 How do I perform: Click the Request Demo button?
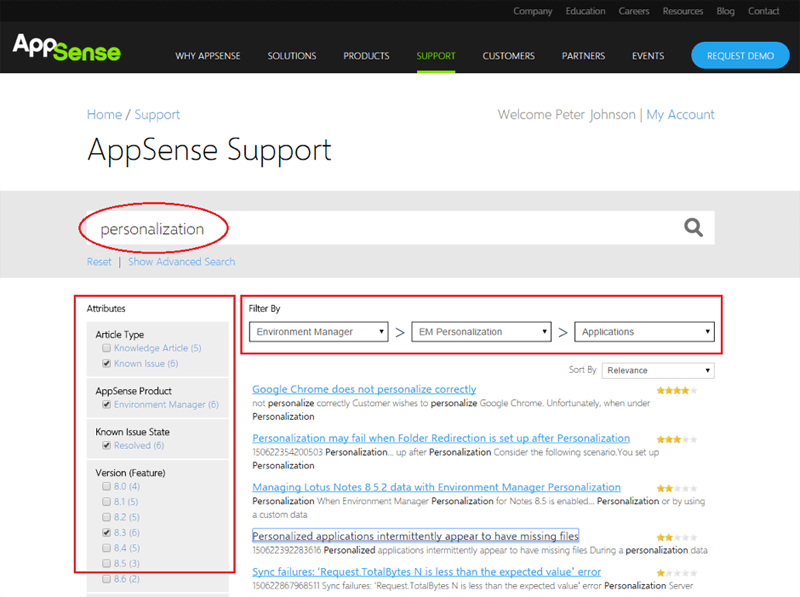[x=740, y=56]
